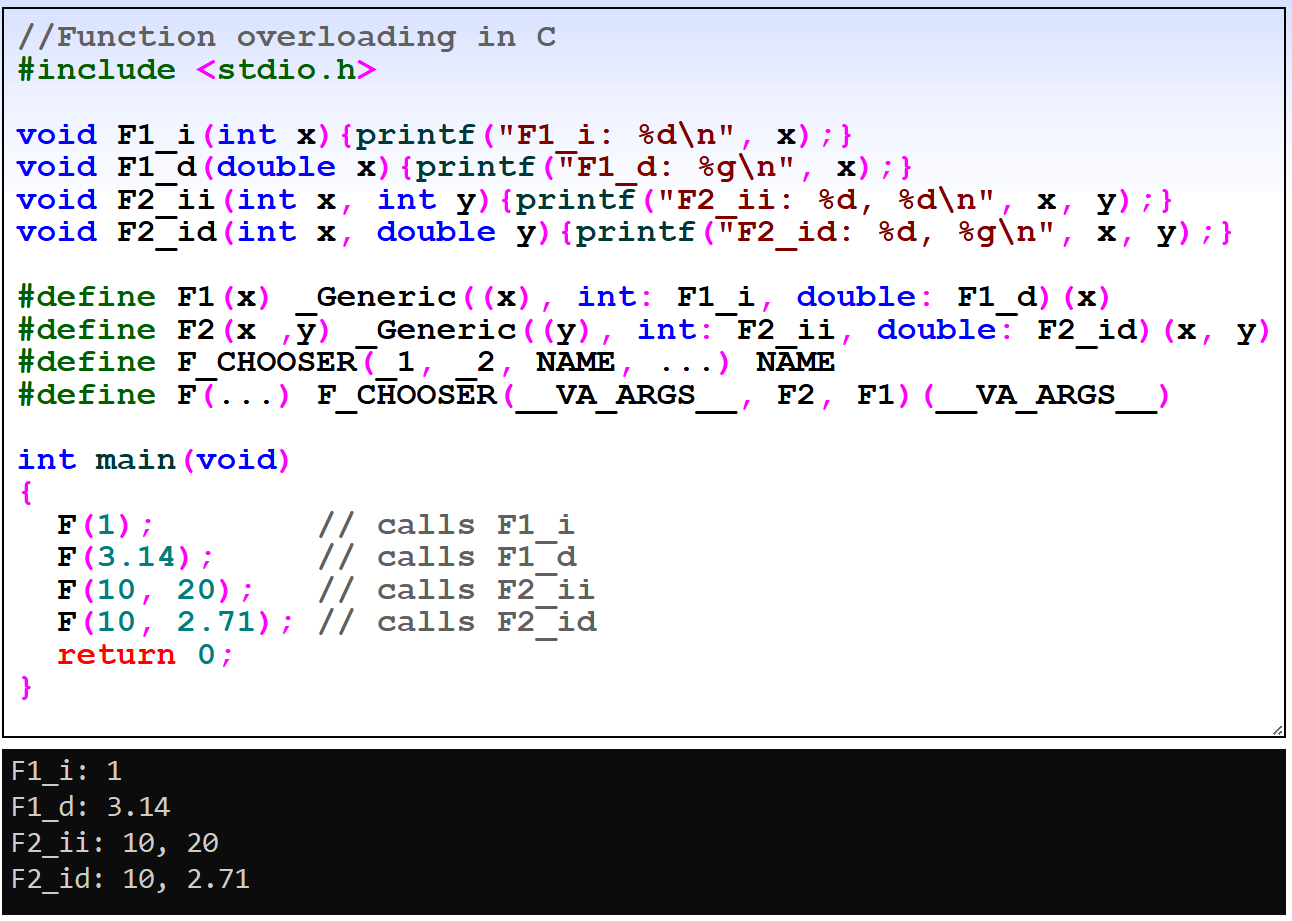This screenshot has width=1292, height=921.
Task: Click the 'F(1);' call statement
Action: point(106,525)
